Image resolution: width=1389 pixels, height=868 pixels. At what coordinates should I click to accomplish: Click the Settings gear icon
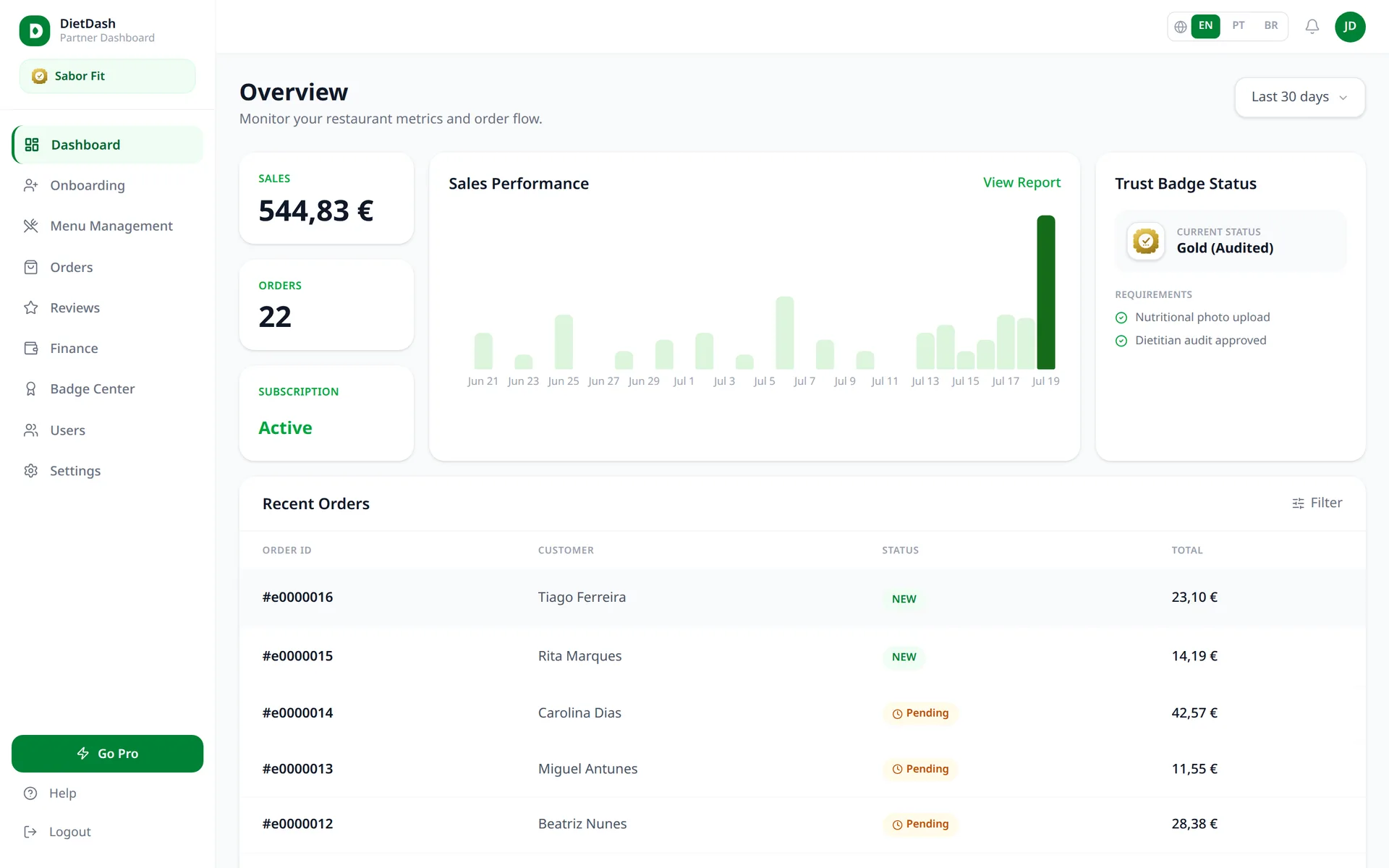coord(30,471)
